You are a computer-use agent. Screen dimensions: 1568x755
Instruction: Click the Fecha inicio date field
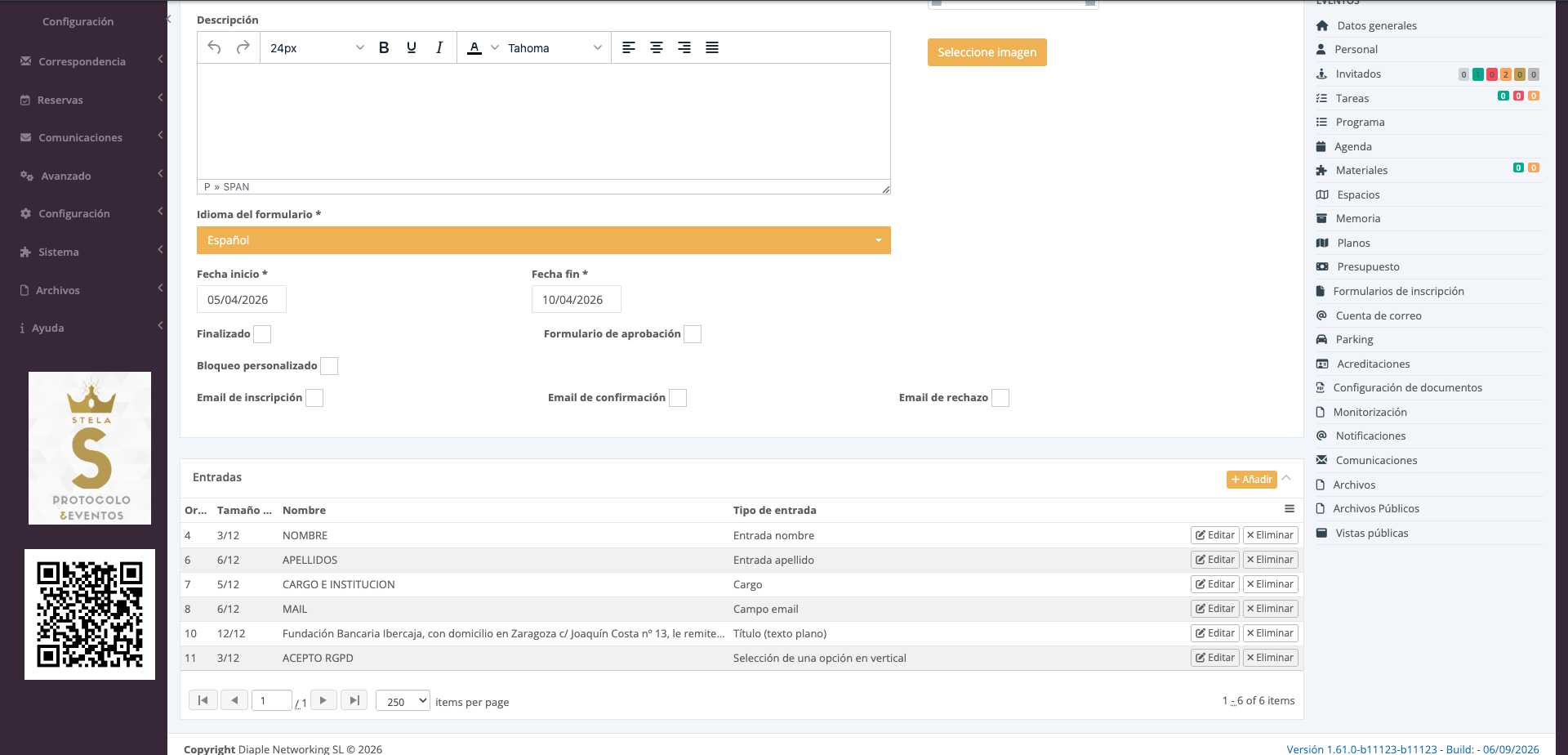coord(242,300)
